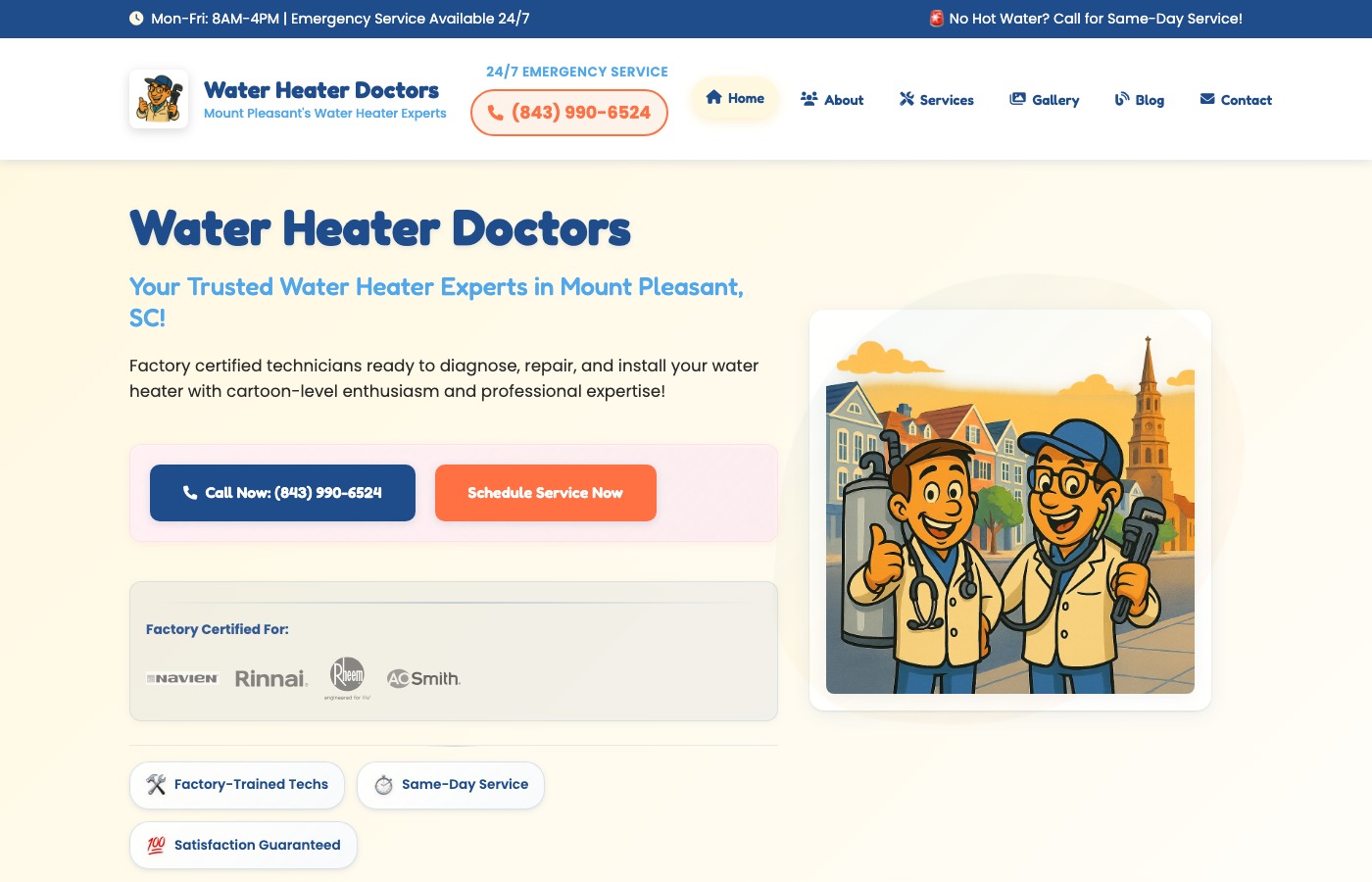Click the clock icon in top bar
Screen dimensions: 1372x882
136,19
